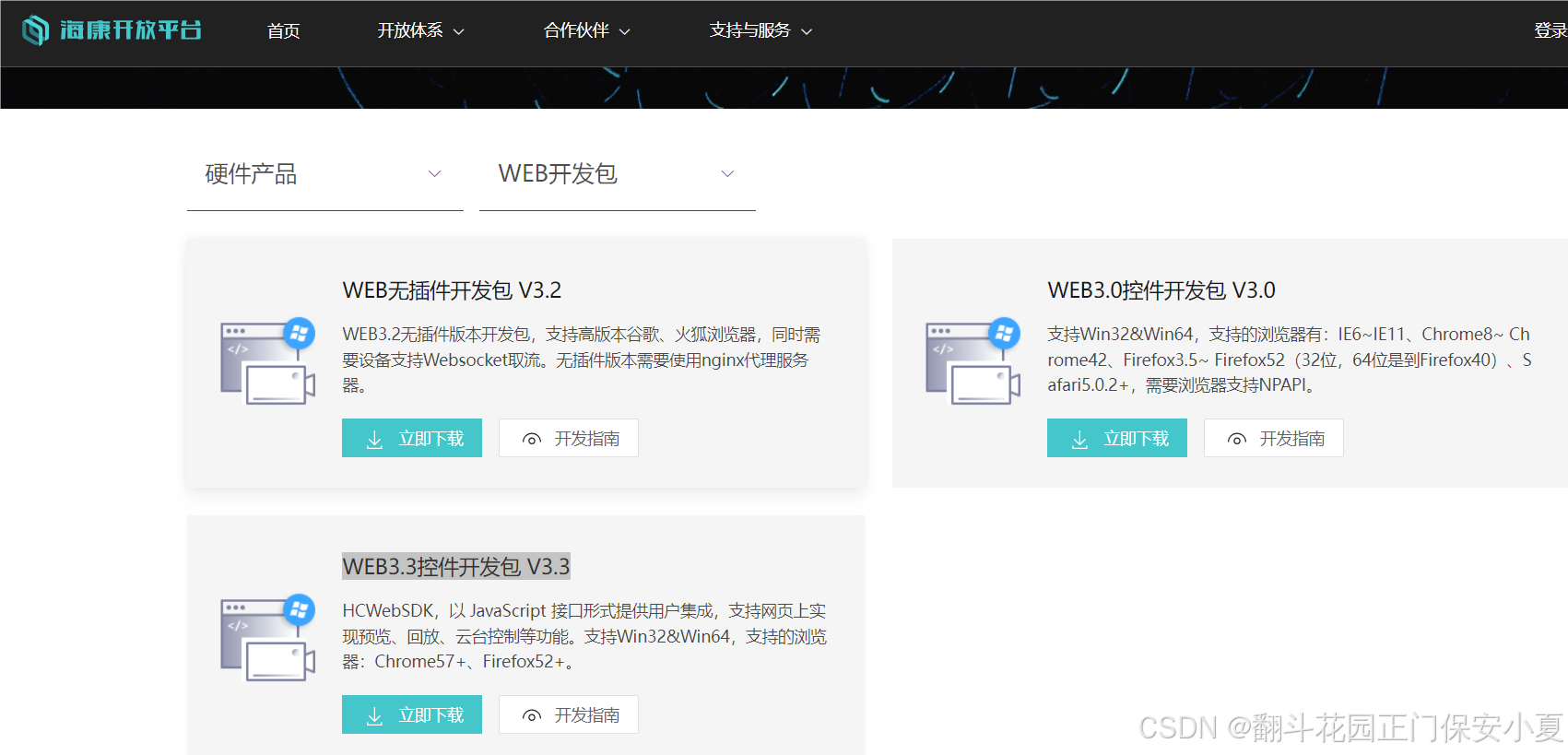Open 开发指南 for WEB3.3控件开发包 V3.3

point(569,714)
